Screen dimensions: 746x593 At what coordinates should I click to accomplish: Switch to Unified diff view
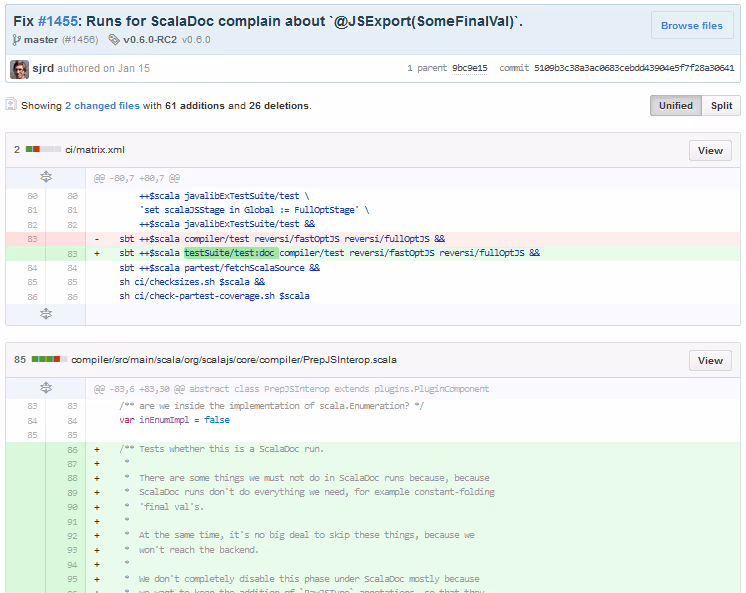[676, 106]
